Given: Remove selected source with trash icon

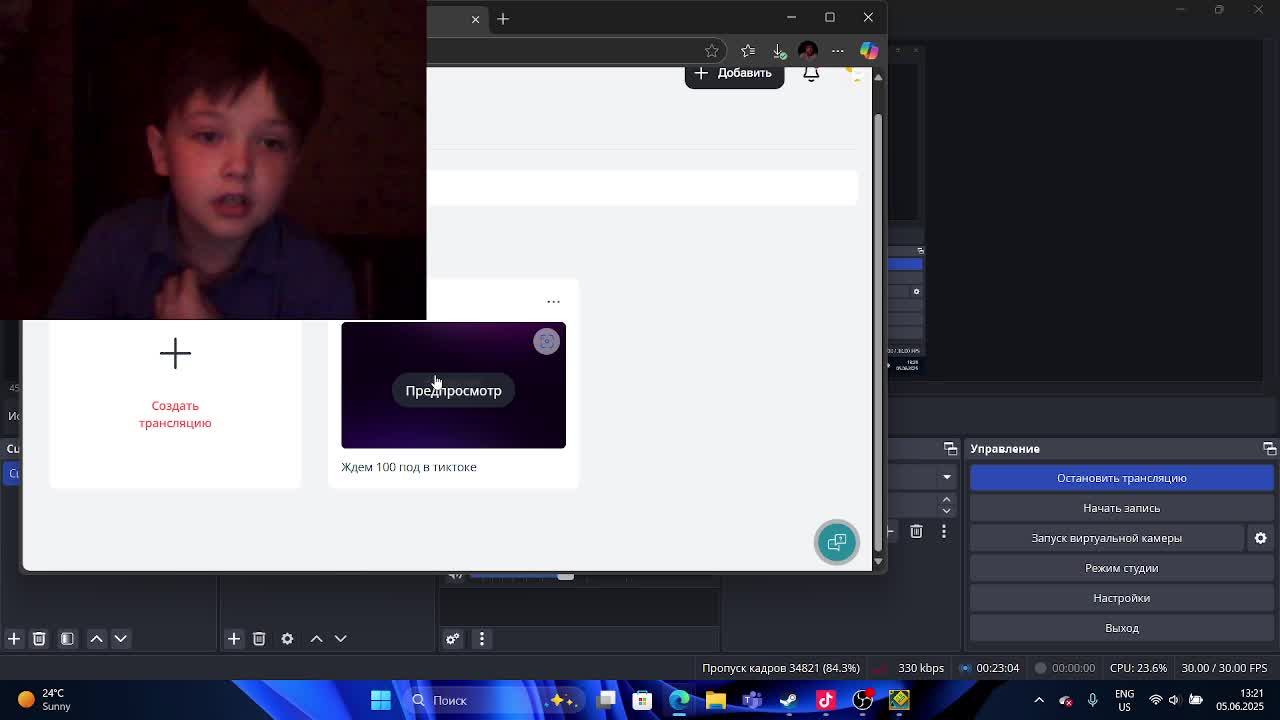Looking at the screenshot, I should coord(259,638).
